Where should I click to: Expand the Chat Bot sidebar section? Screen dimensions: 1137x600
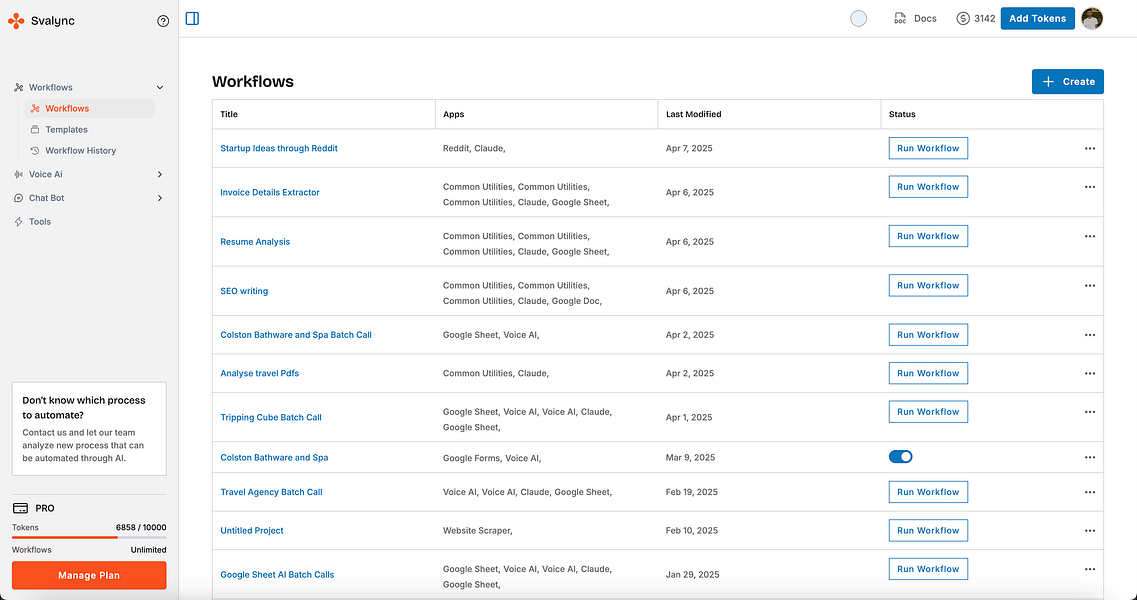coord(160,198)
